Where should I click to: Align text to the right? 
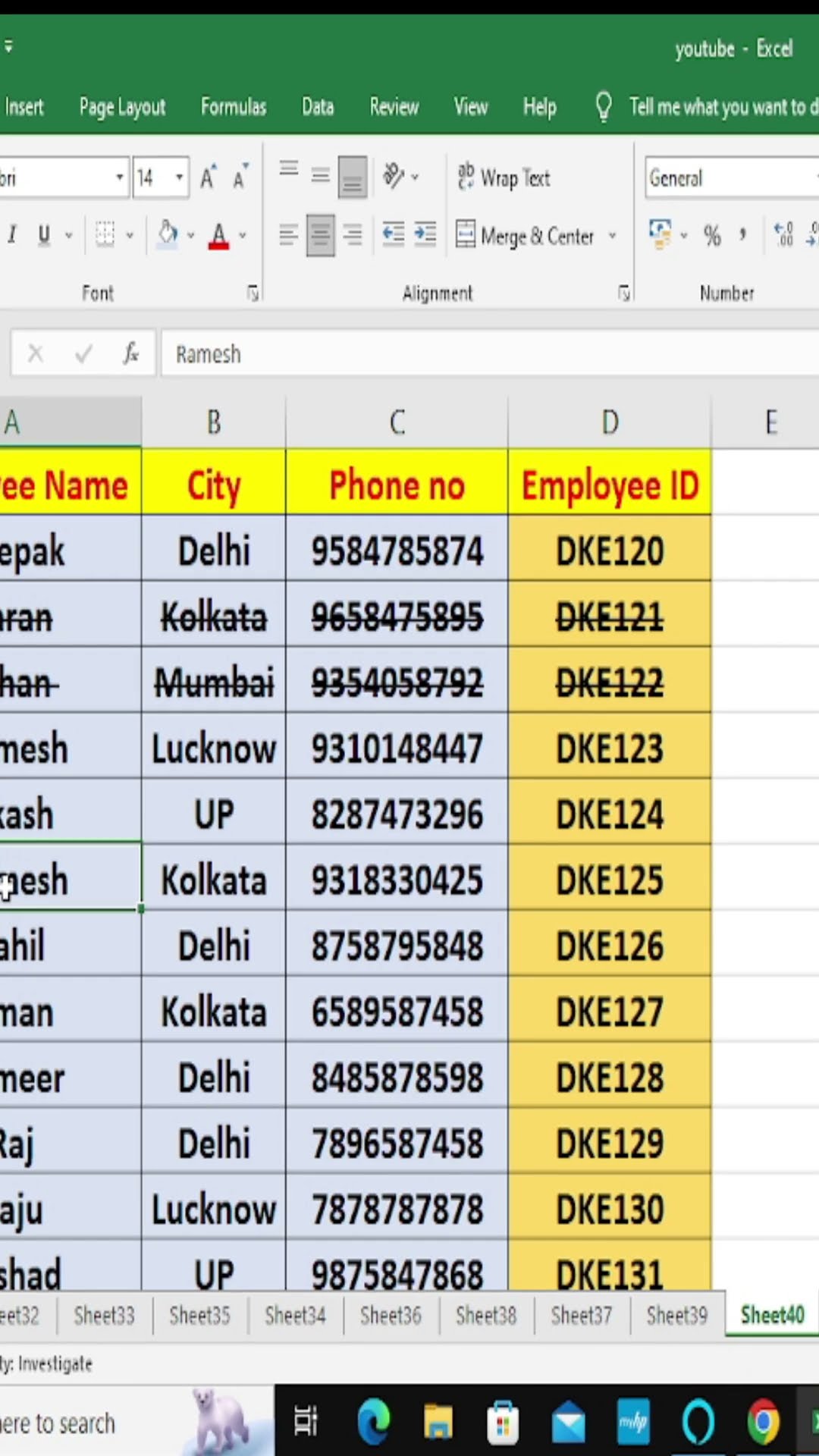click(x=352, y=235)
